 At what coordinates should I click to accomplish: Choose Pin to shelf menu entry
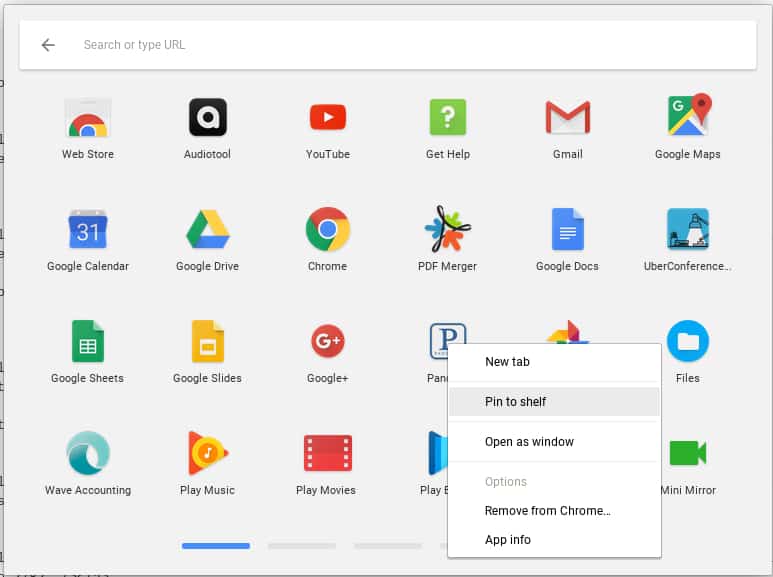554,401
